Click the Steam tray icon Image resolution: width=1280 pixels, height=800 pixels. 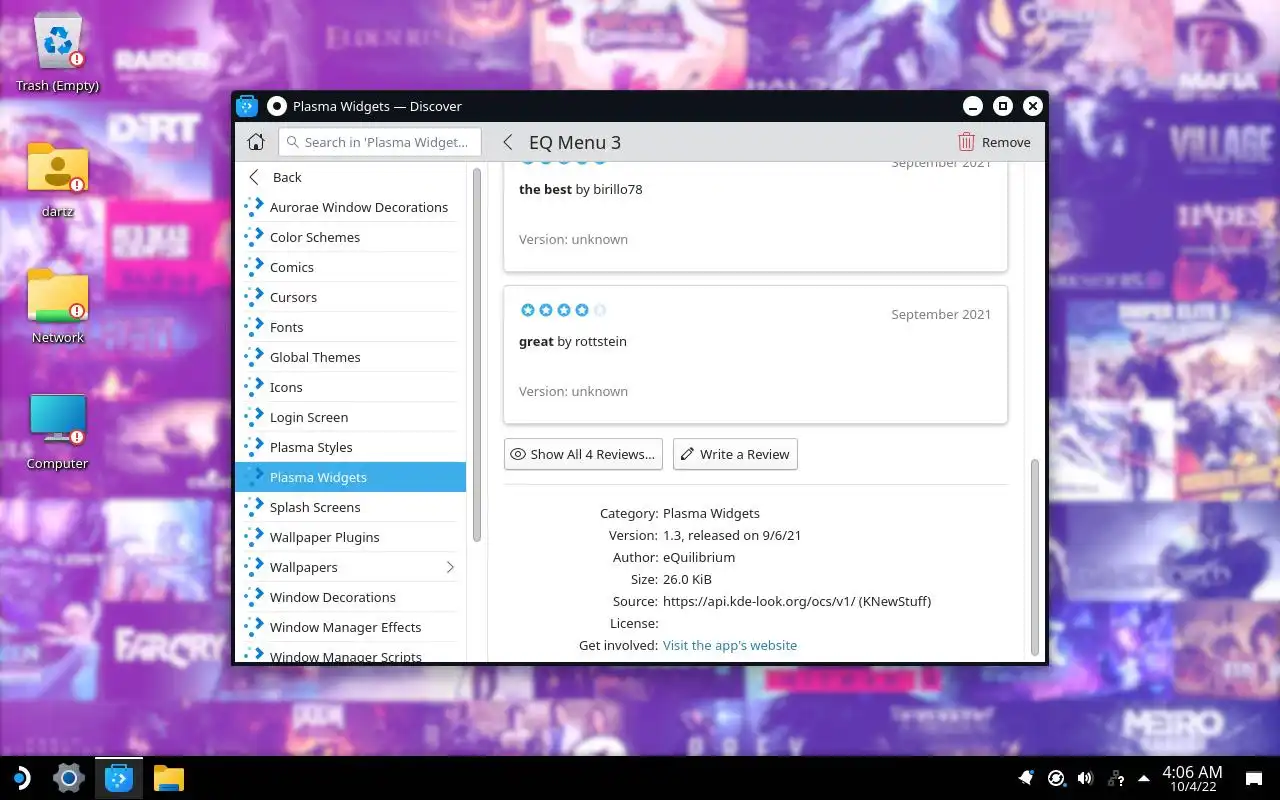pos(1056,778)
